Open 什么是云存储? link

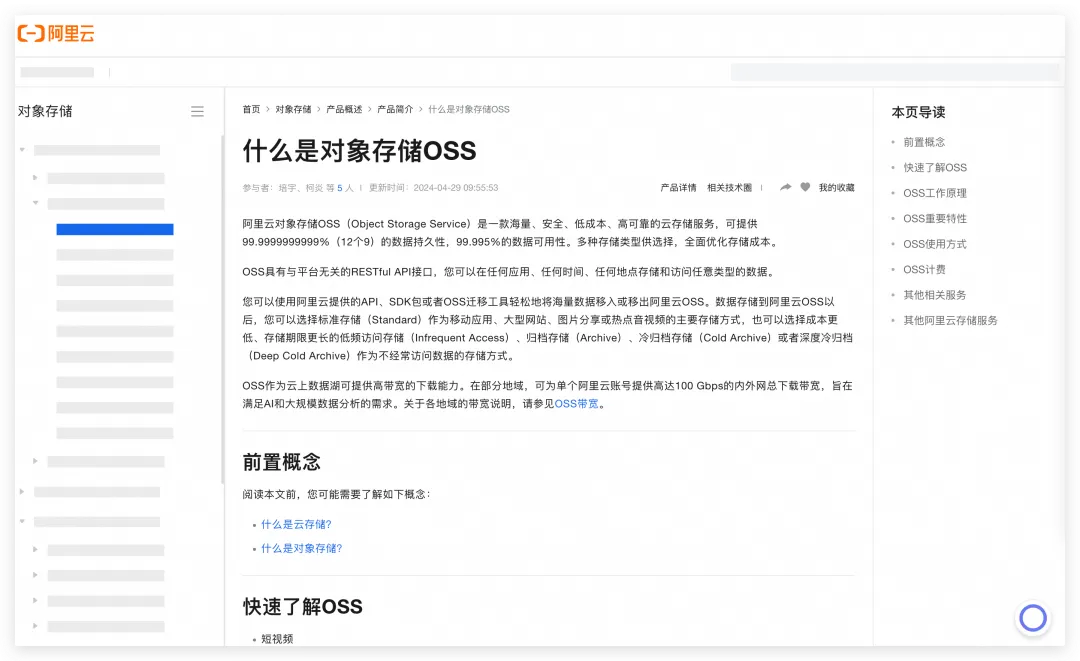pyautogui.click(x=296, y=524)
